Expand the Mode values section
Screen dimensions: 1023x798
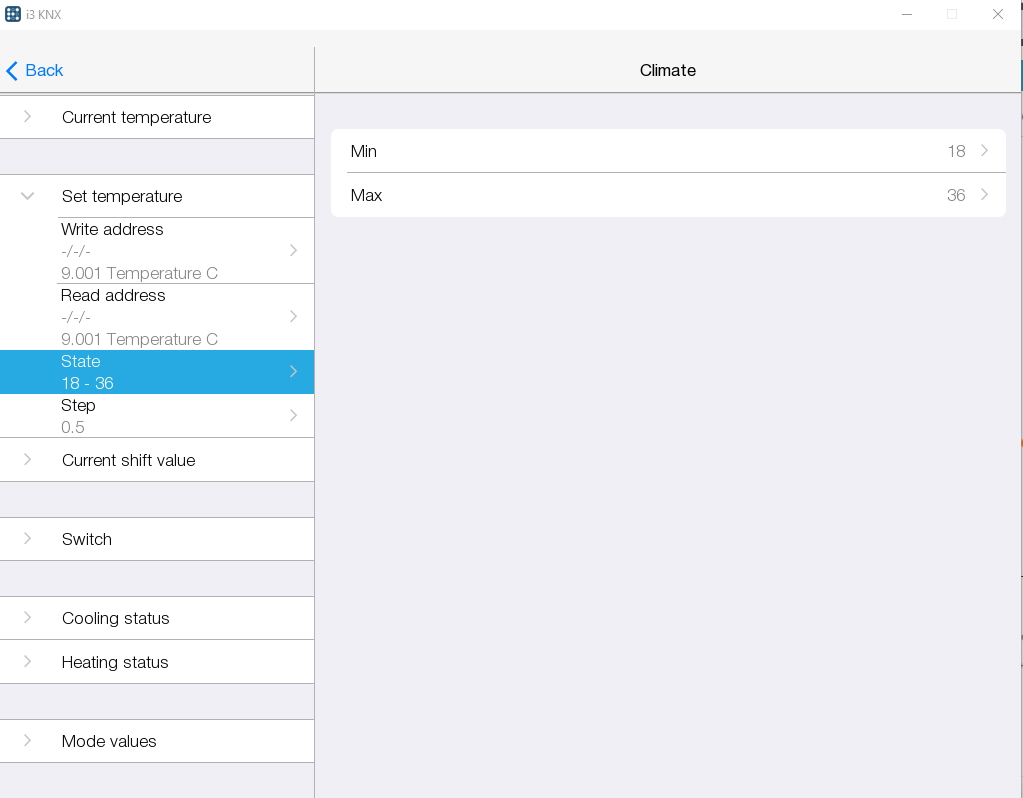tap(109, 741)
